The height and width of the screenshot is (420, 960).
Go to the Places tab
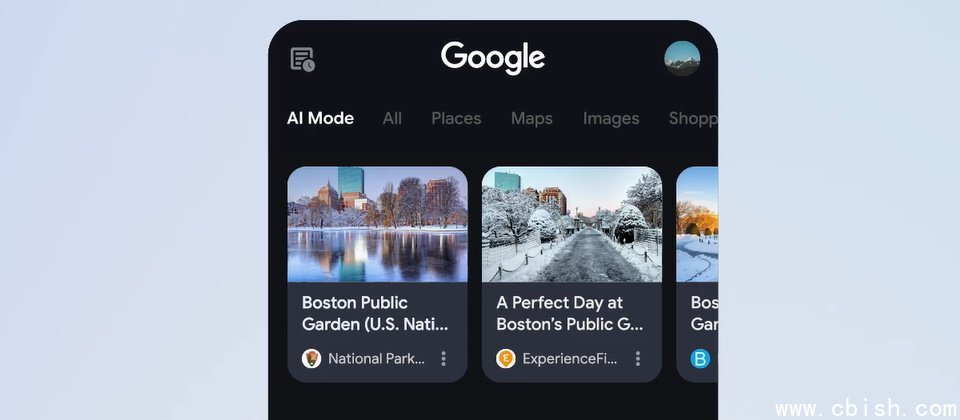click(x=456, y=118)
